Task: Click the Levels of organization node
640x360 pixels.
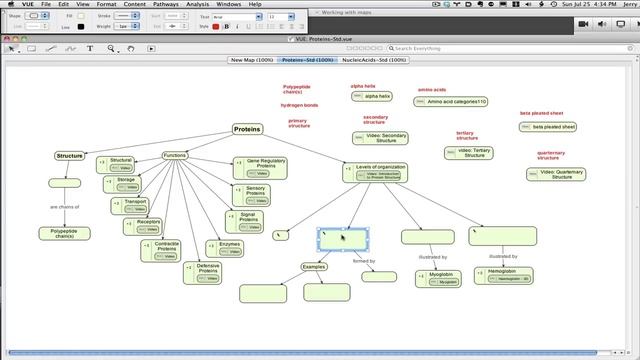Action: tap(375, 172)
